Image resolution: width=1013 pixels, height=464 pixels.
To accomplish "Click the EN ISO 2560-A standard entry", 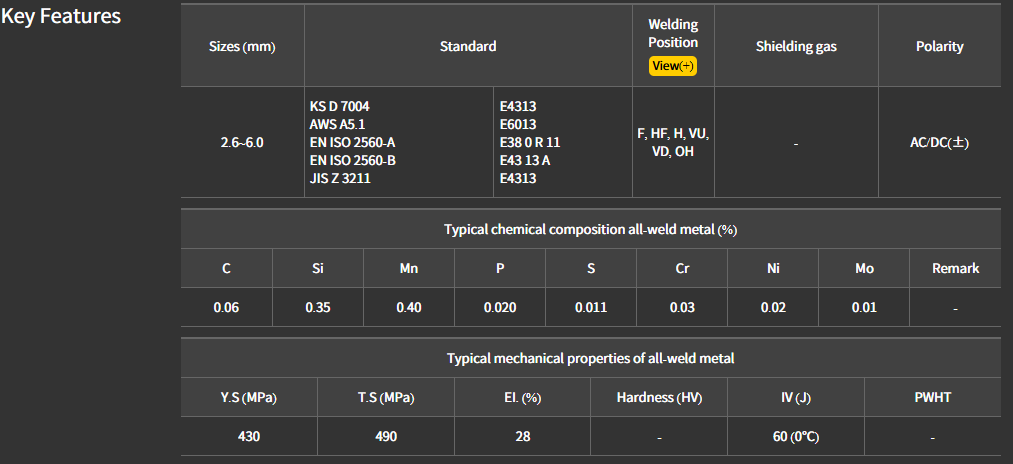I will [x=353, y=142].
